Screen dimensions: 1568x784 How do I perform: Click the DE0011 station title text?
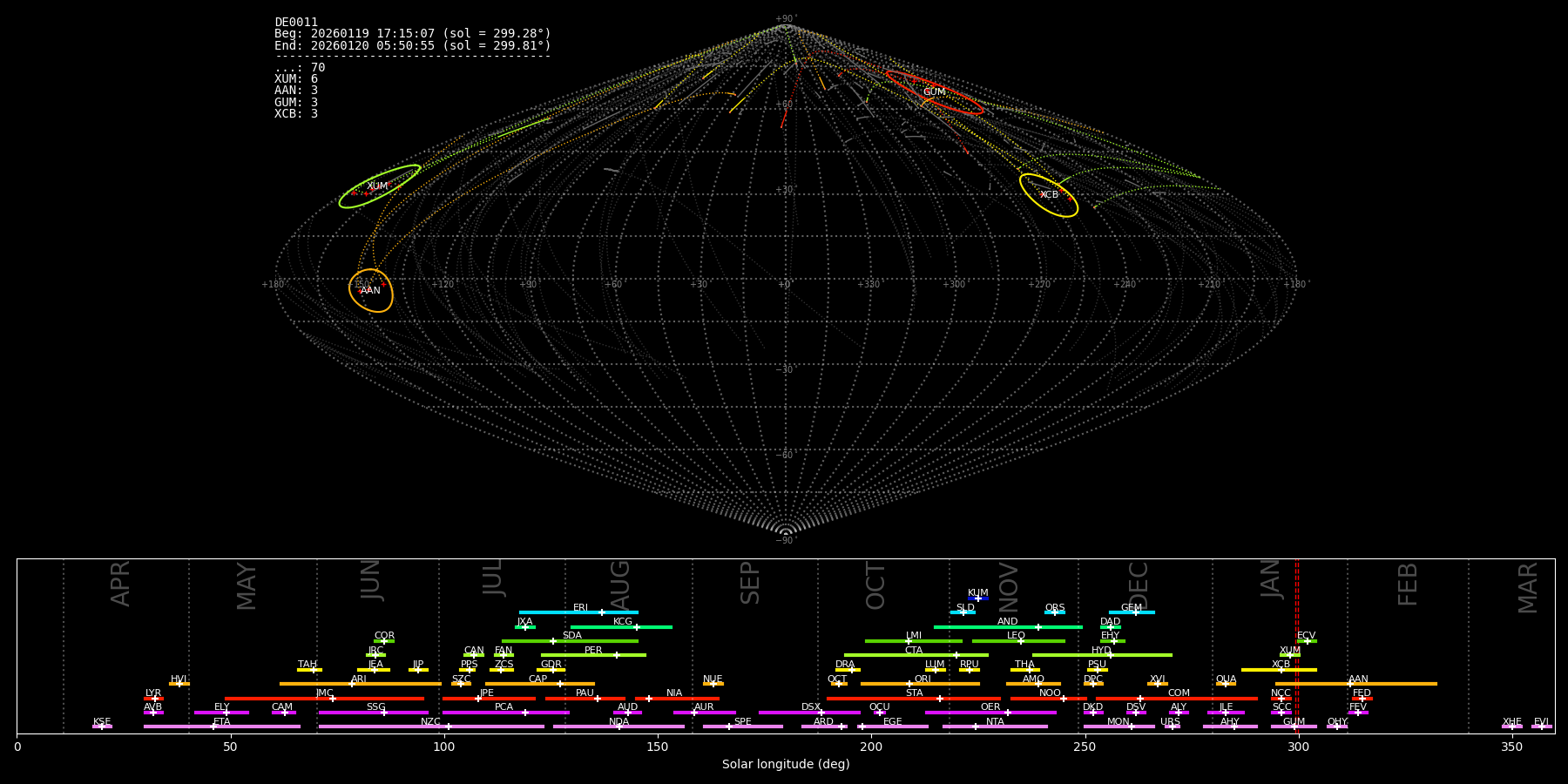(x=296, y=23)
